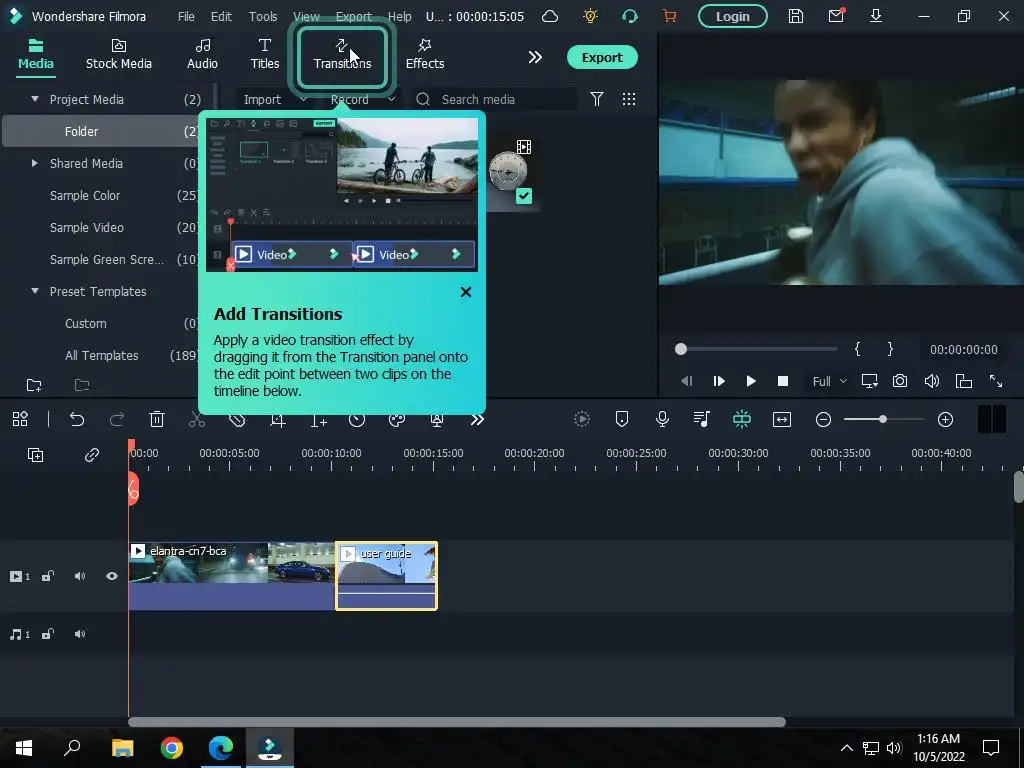Record voiceover microphone icon
Viewport: 1024px width, 768px height.
point(662,419)
